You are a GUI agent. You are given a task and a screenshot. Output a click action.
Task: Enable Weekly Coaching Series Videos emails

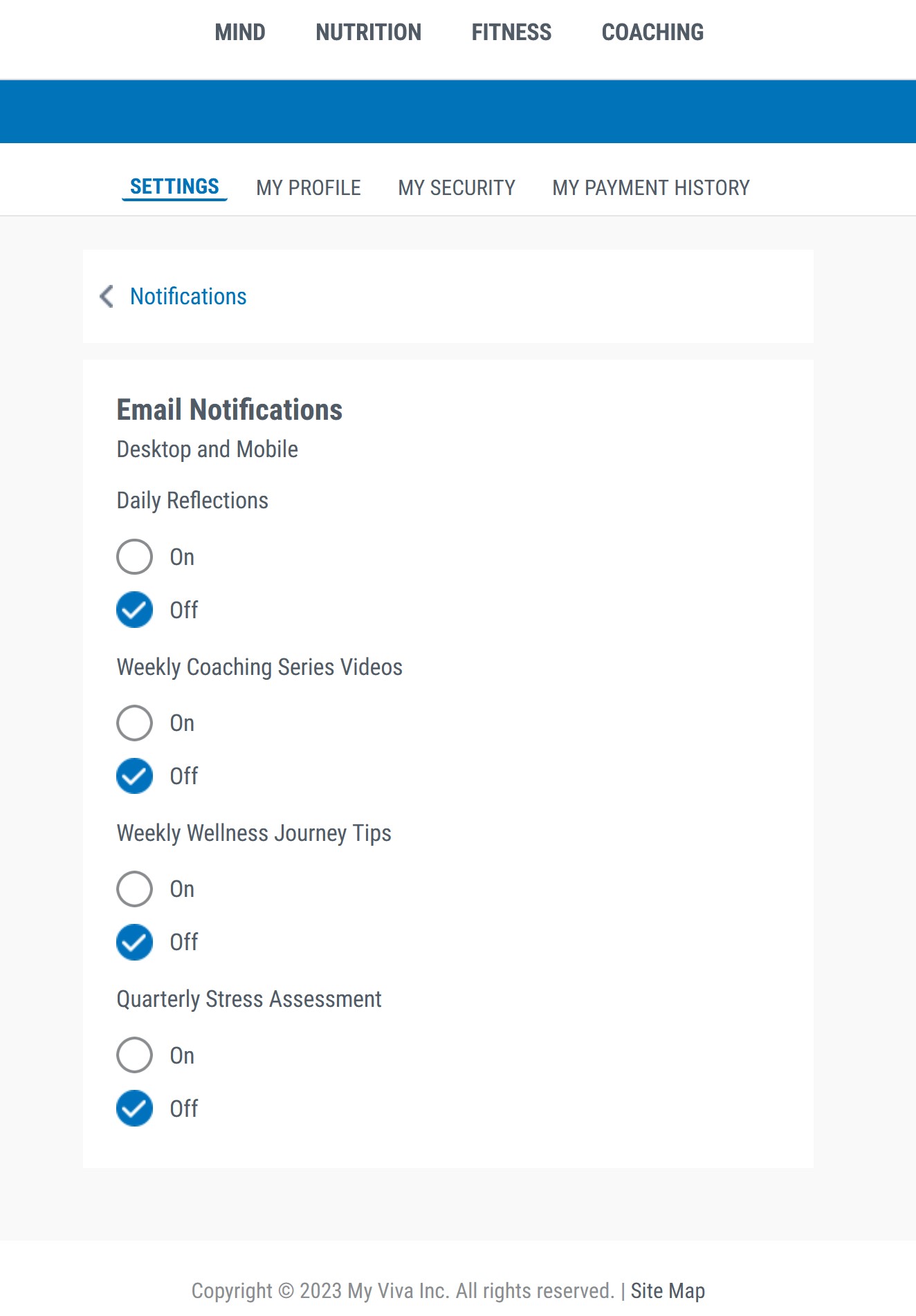click(134, 723)
